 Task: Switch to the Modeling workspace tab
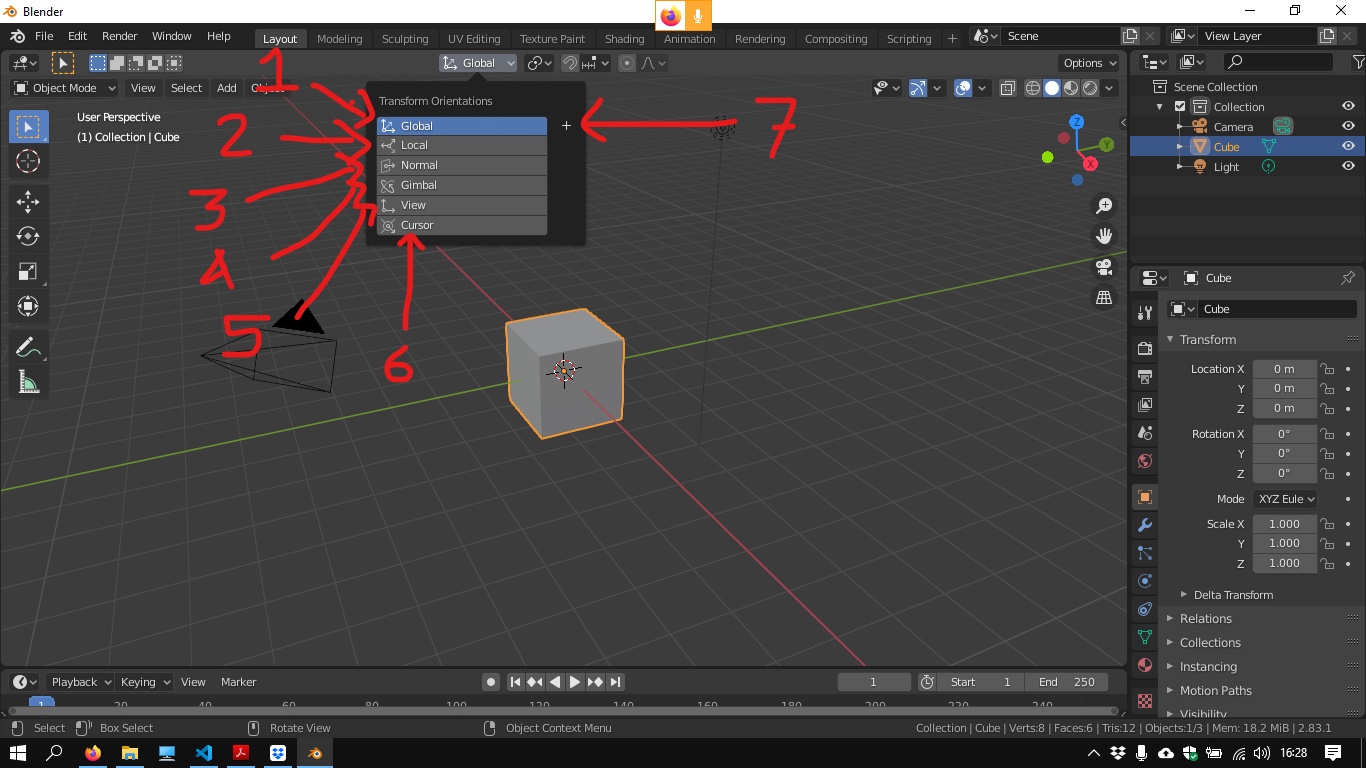[x=340, y=38]
